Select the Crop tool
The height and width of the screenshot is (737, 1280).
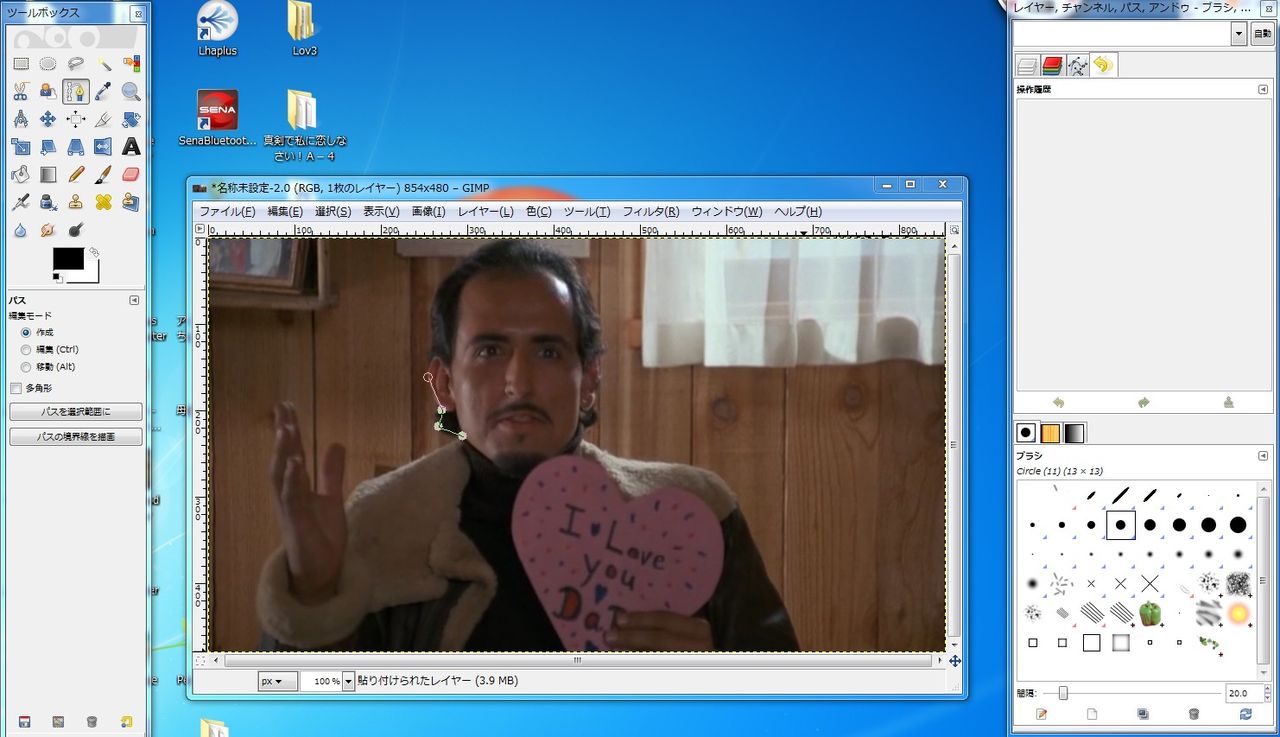pyautogui.click(x=103, y=119)
